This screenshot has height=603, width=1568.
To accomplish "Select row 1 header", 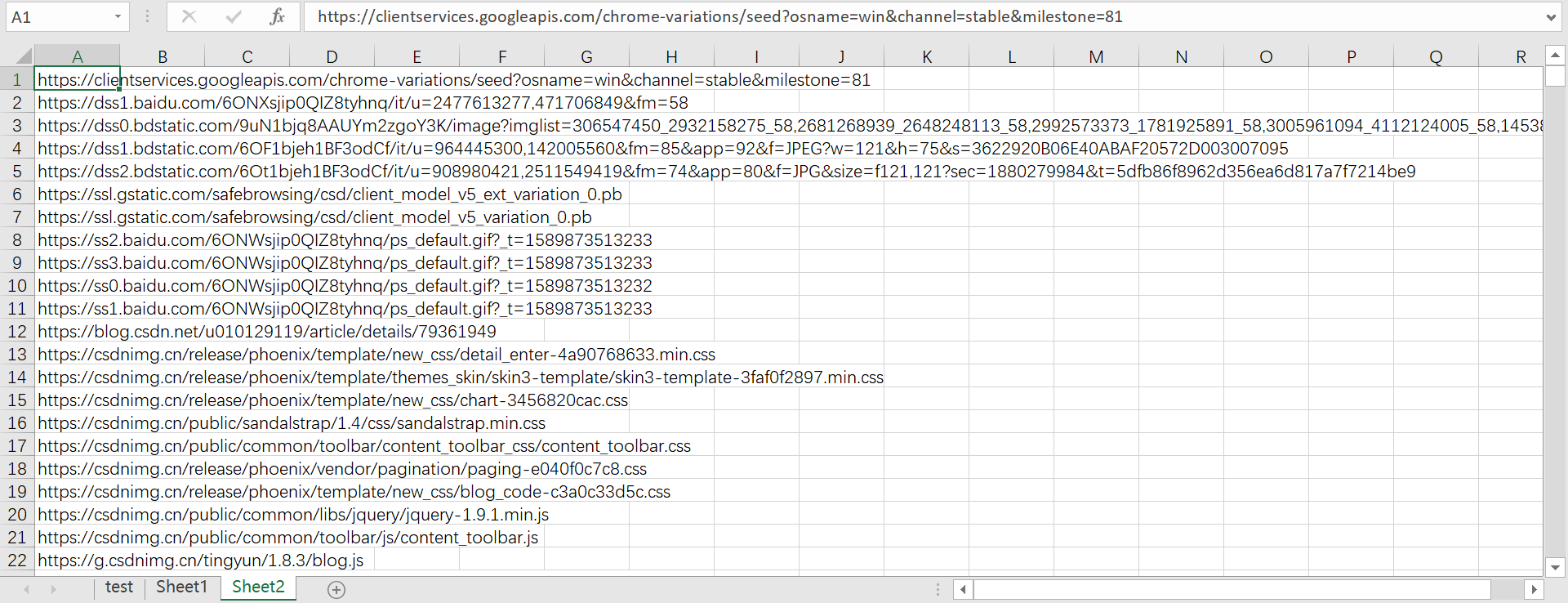I will click(16, 79).
